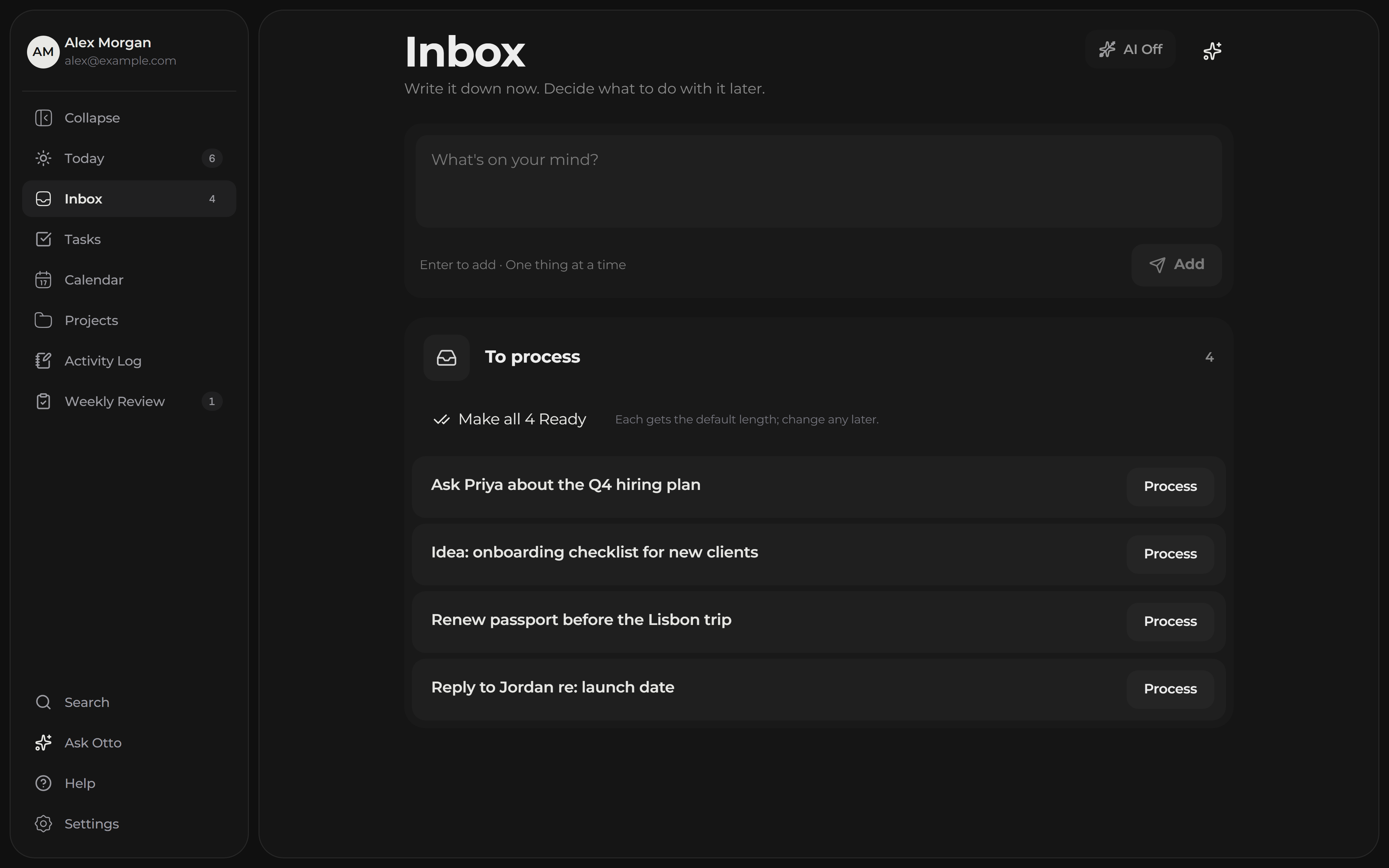Click the paper plane icon on Add
The height and width of the screenshot is (868, 1389).
click(1157, 265)
